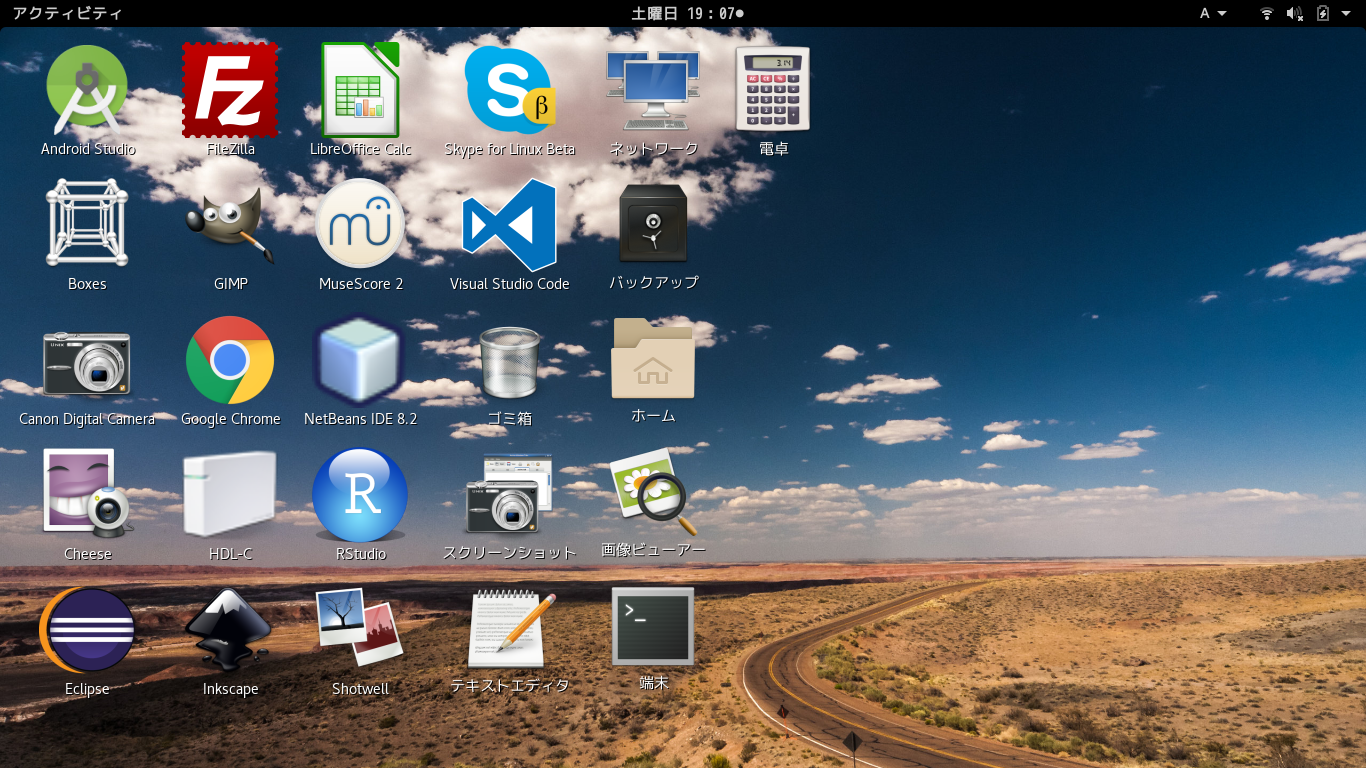Open the Visual Studio Code icon
Viewport: 1366px width, 768px height.
(510, 225)
